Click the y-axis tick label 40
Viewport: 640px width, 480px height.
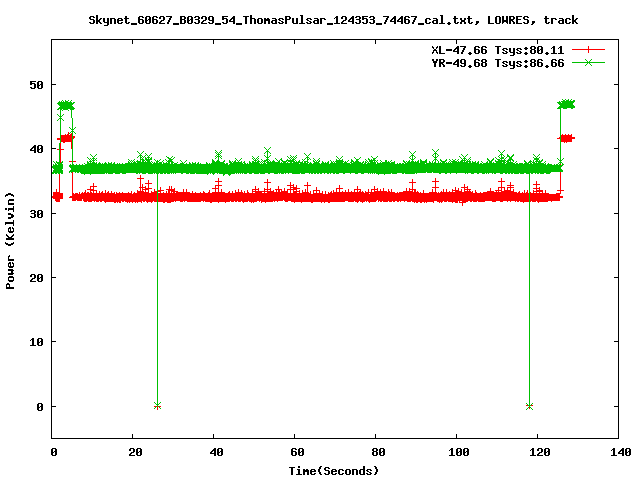(36, 149)
